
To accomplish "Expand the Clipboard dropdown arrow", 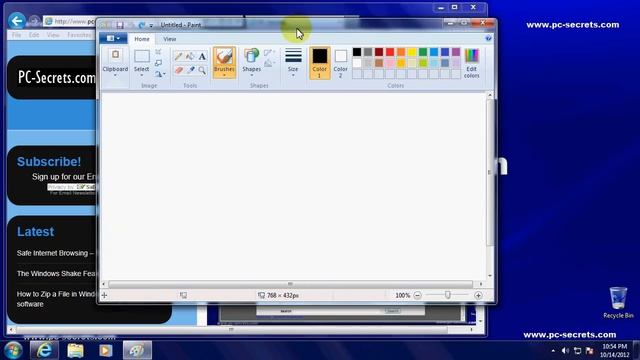I will 116,75.
